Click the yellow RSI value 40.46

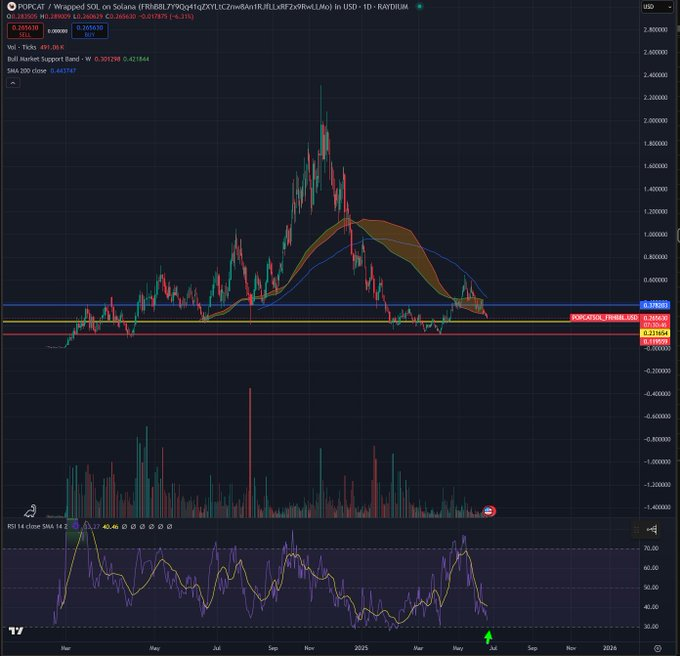tap(110, 526)
